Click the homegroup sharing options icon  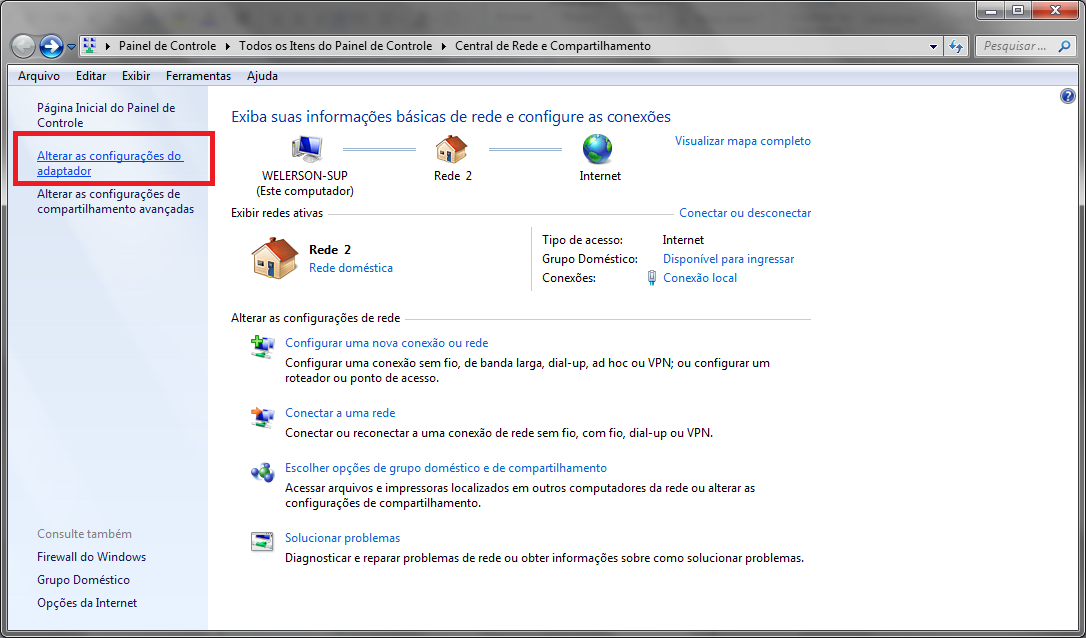point(262,472)
